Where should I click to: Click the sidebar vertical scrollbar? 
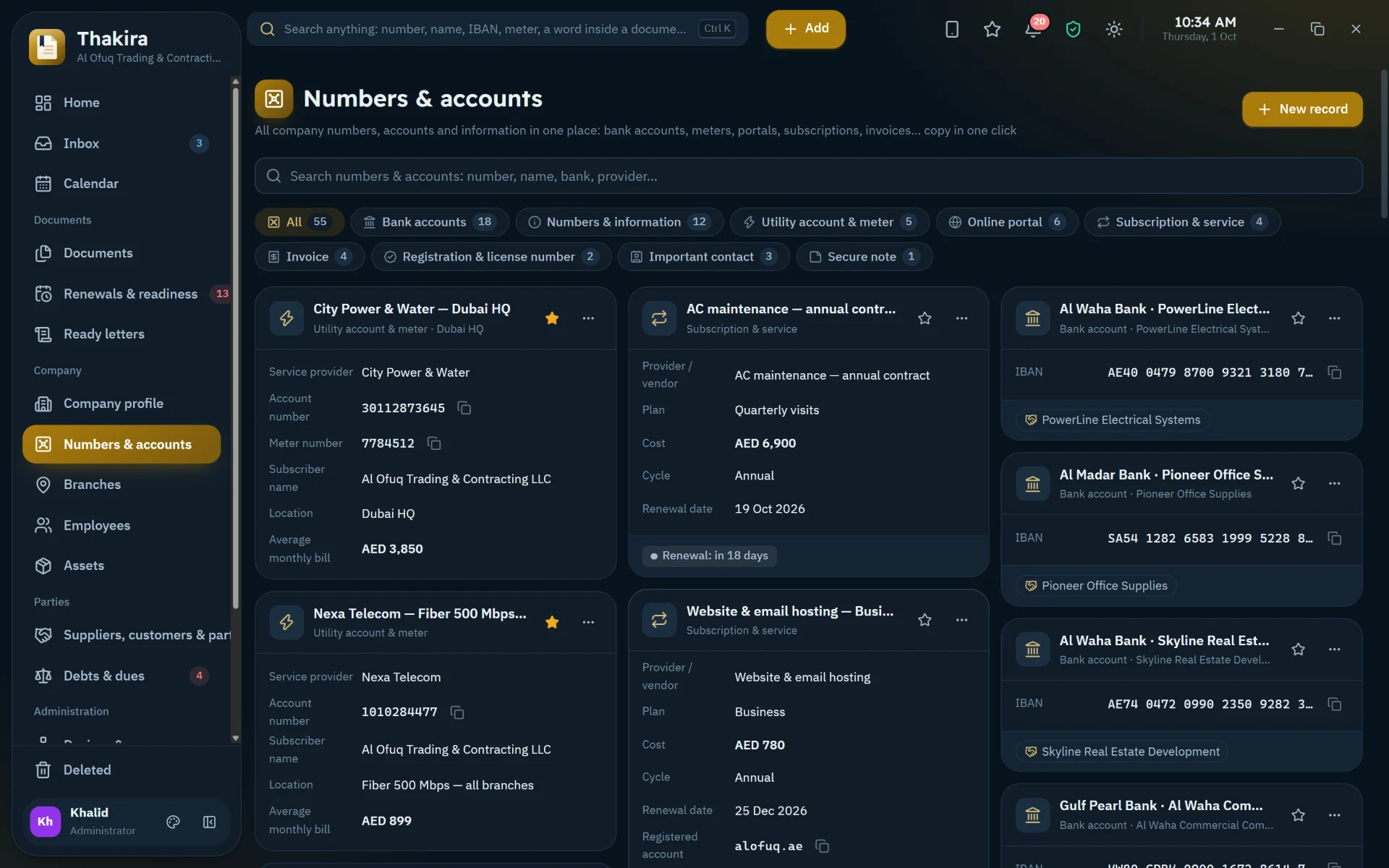click(235, 347)
